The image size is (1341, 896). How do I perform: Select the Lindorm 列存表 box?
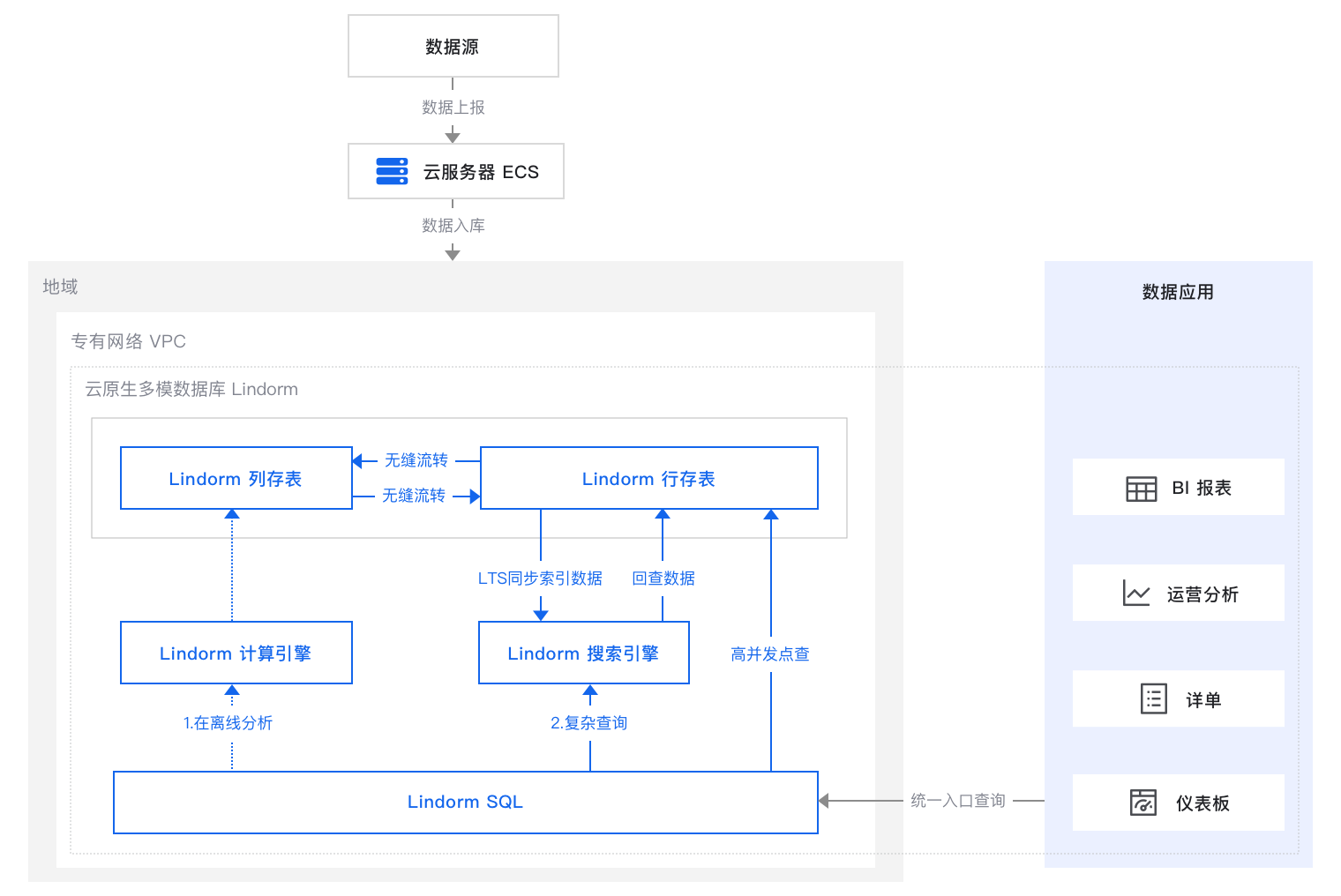(236, 478)
